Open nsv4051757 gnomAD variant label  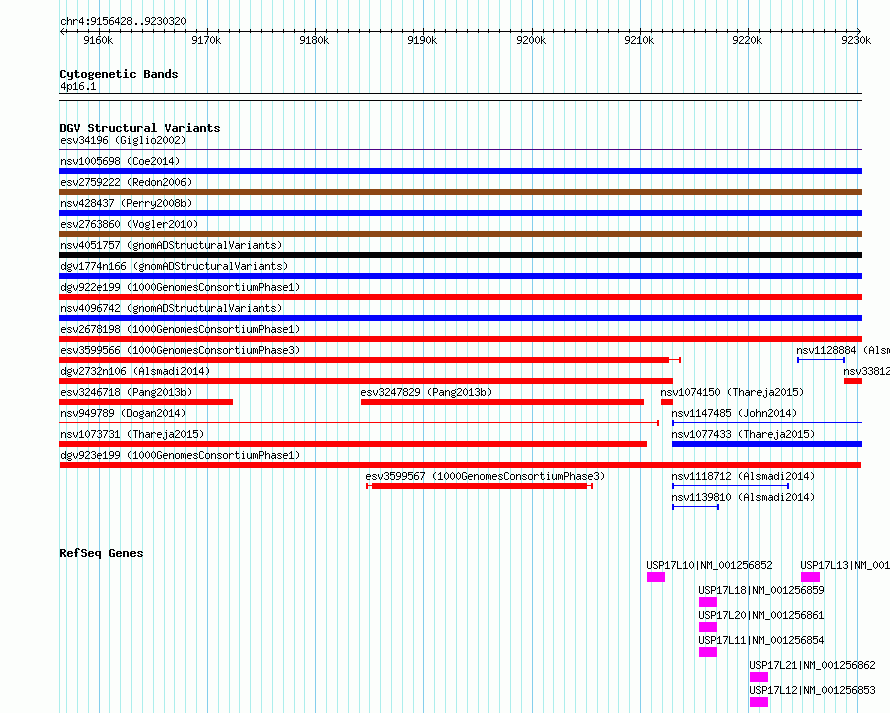(x=171, y=245)
